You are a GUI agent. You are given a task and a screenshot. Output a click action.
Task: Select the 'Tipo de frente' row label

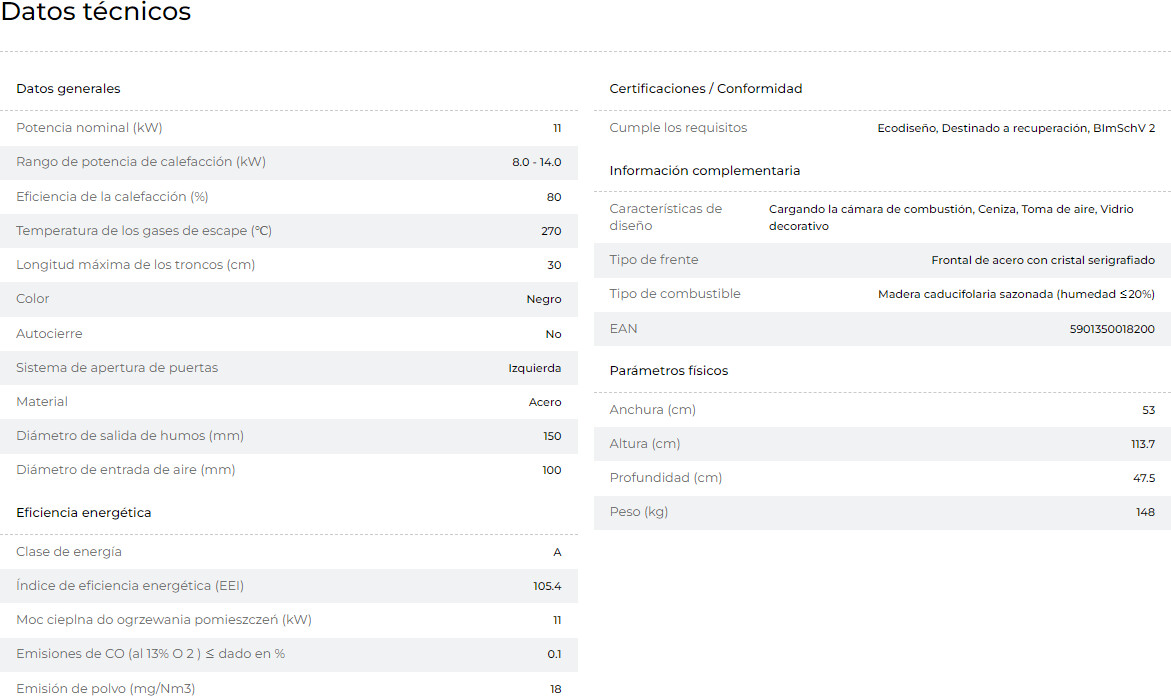coord(654,260)
